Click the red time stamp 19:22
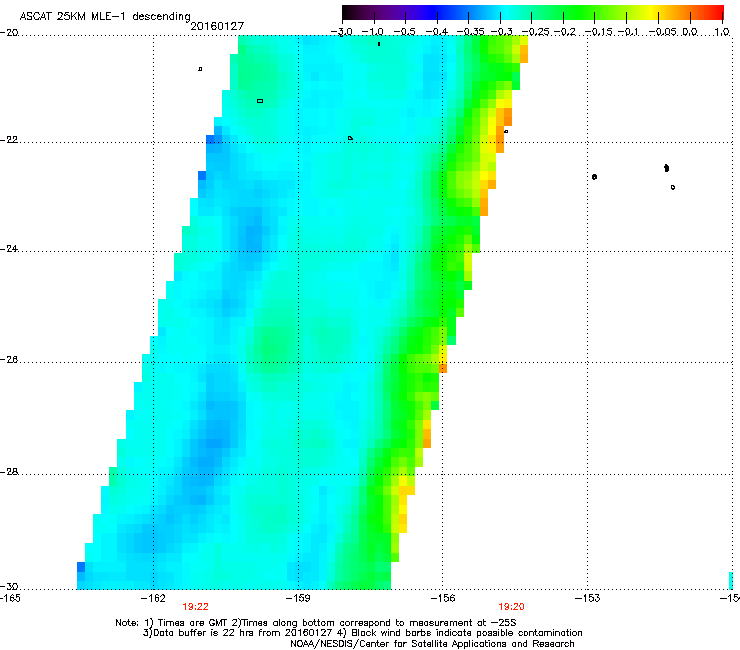The image size is (740, 650). 195,607
